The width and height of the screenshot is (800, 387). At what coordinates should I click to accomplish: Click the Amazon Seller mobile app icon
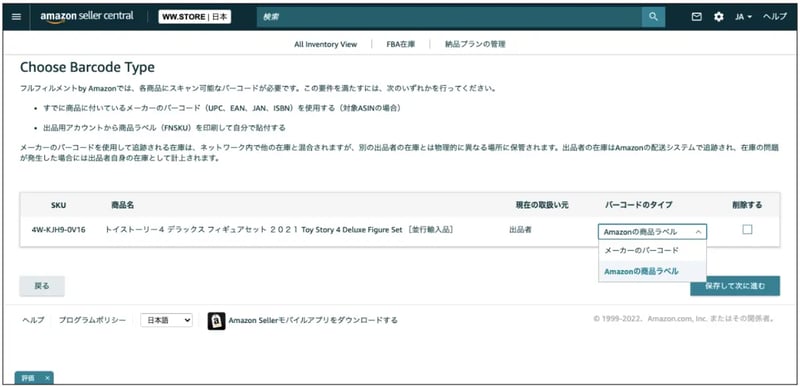216,321
